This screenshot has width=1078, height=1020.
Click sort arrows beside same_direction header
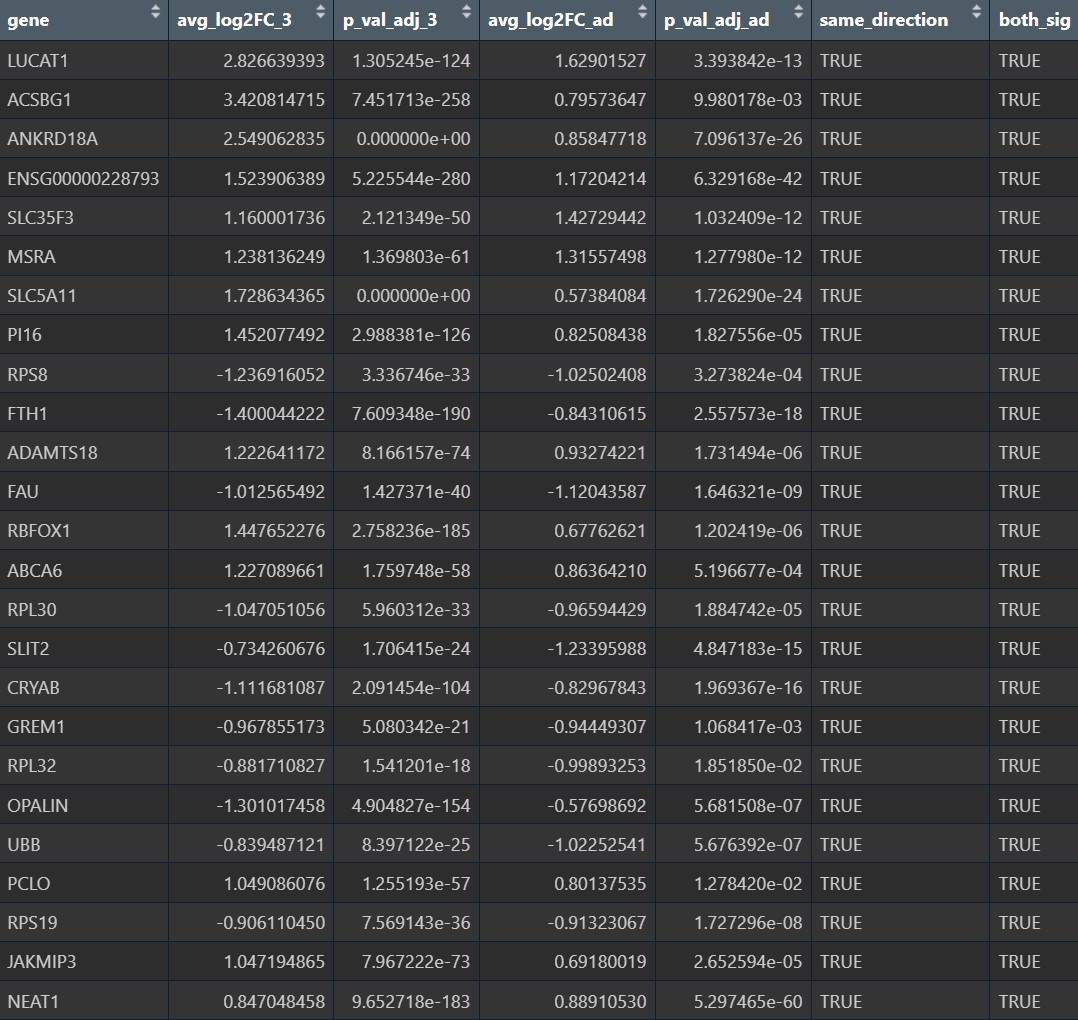pyautogui.click(x=976, y=13)
